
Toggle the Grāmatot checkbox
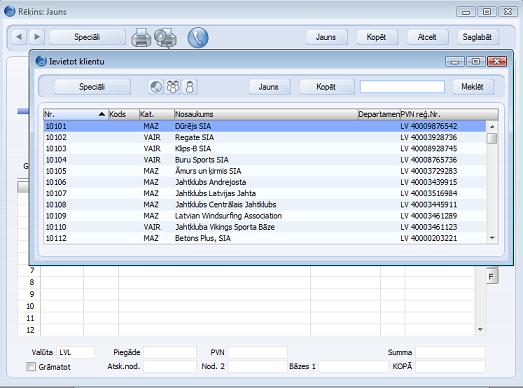click(x=31, y=367)
